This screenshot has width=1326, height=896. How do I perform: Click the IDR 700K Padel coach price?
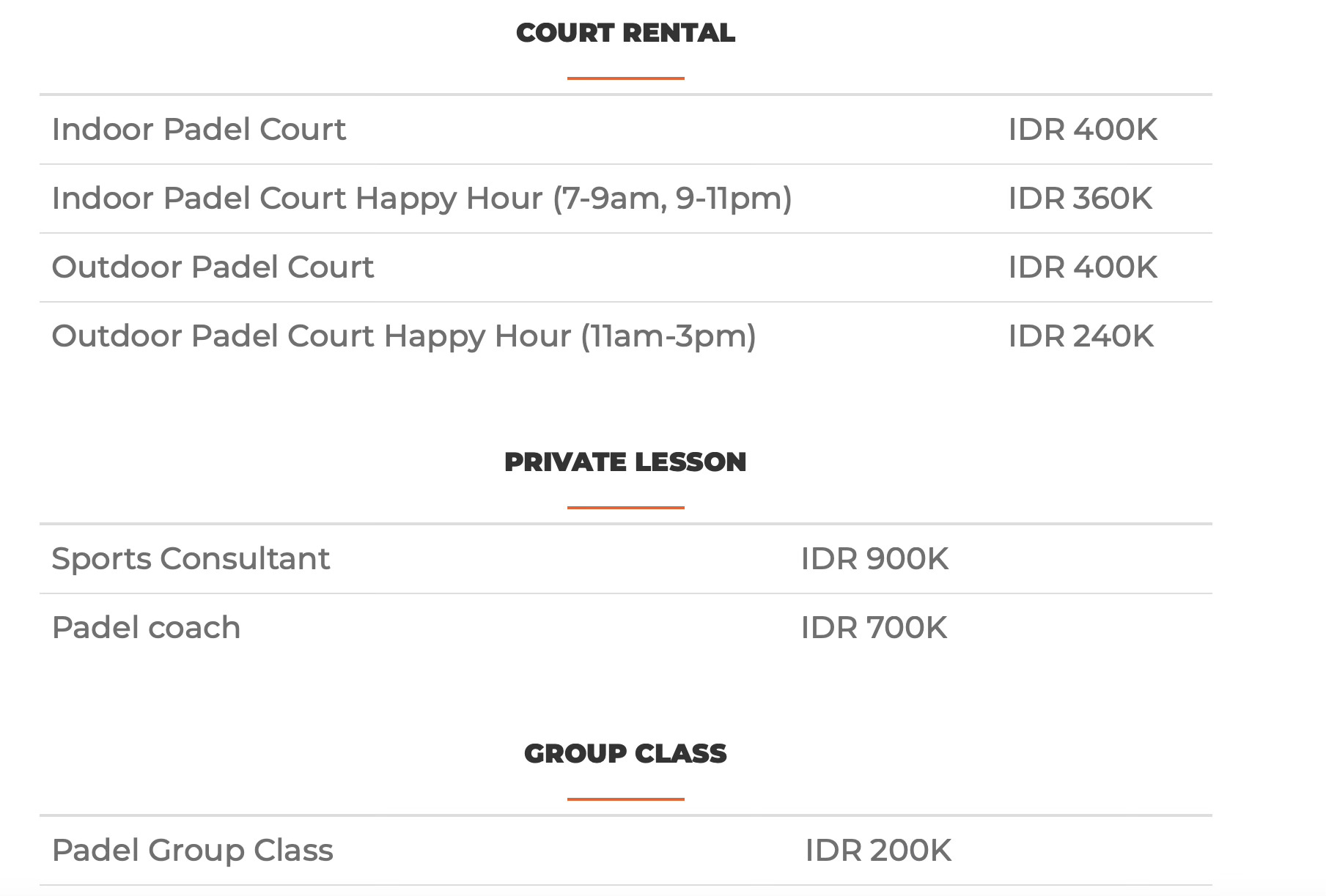874,628
